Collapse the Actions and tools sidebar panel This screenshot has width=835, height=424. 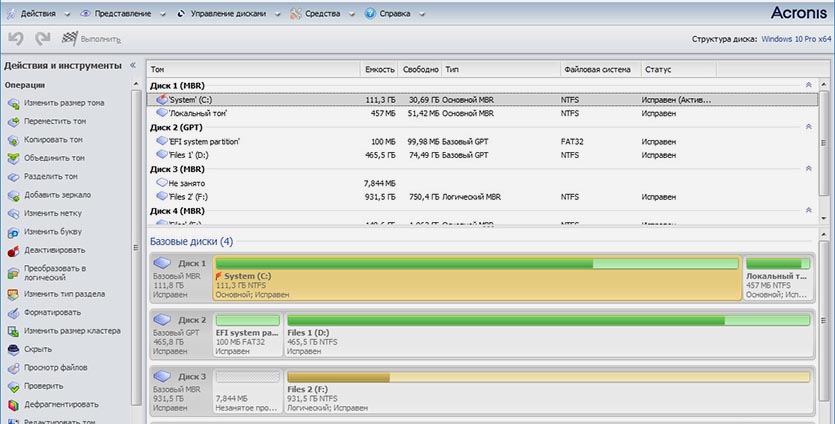click(x=133, y=66)
